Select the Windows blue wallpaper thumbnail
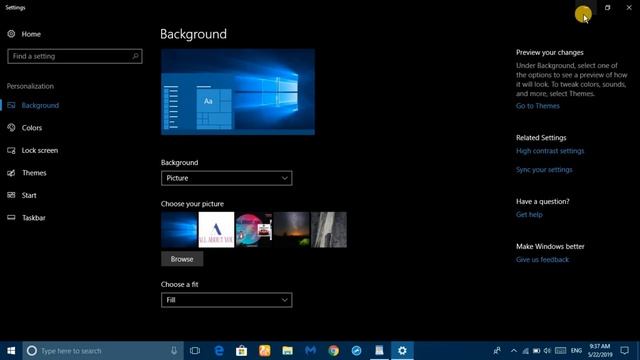Screen dimensions: 640x360 point(179,229)
